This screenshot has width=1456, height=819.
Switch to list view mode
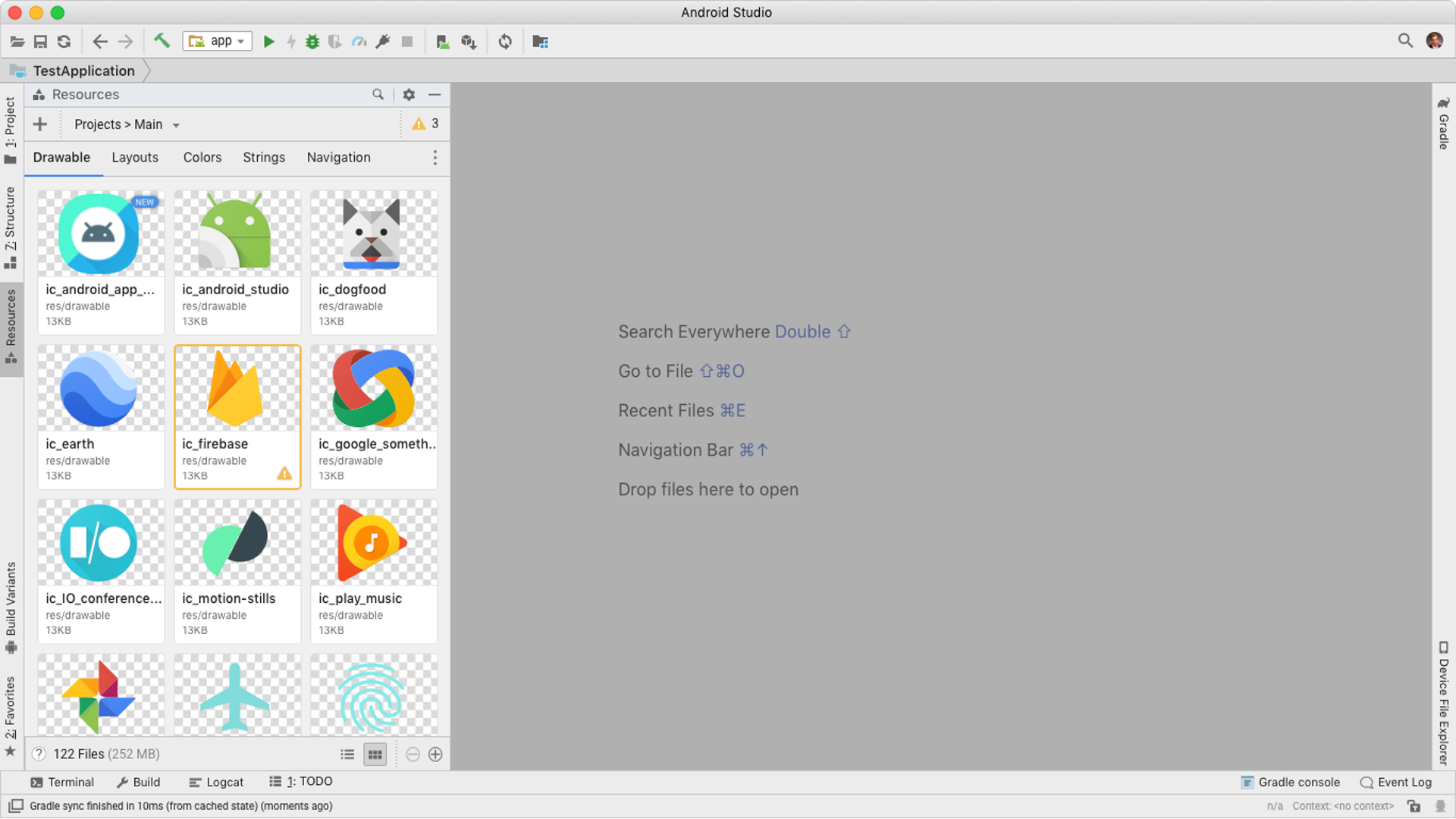click(347, 754)
